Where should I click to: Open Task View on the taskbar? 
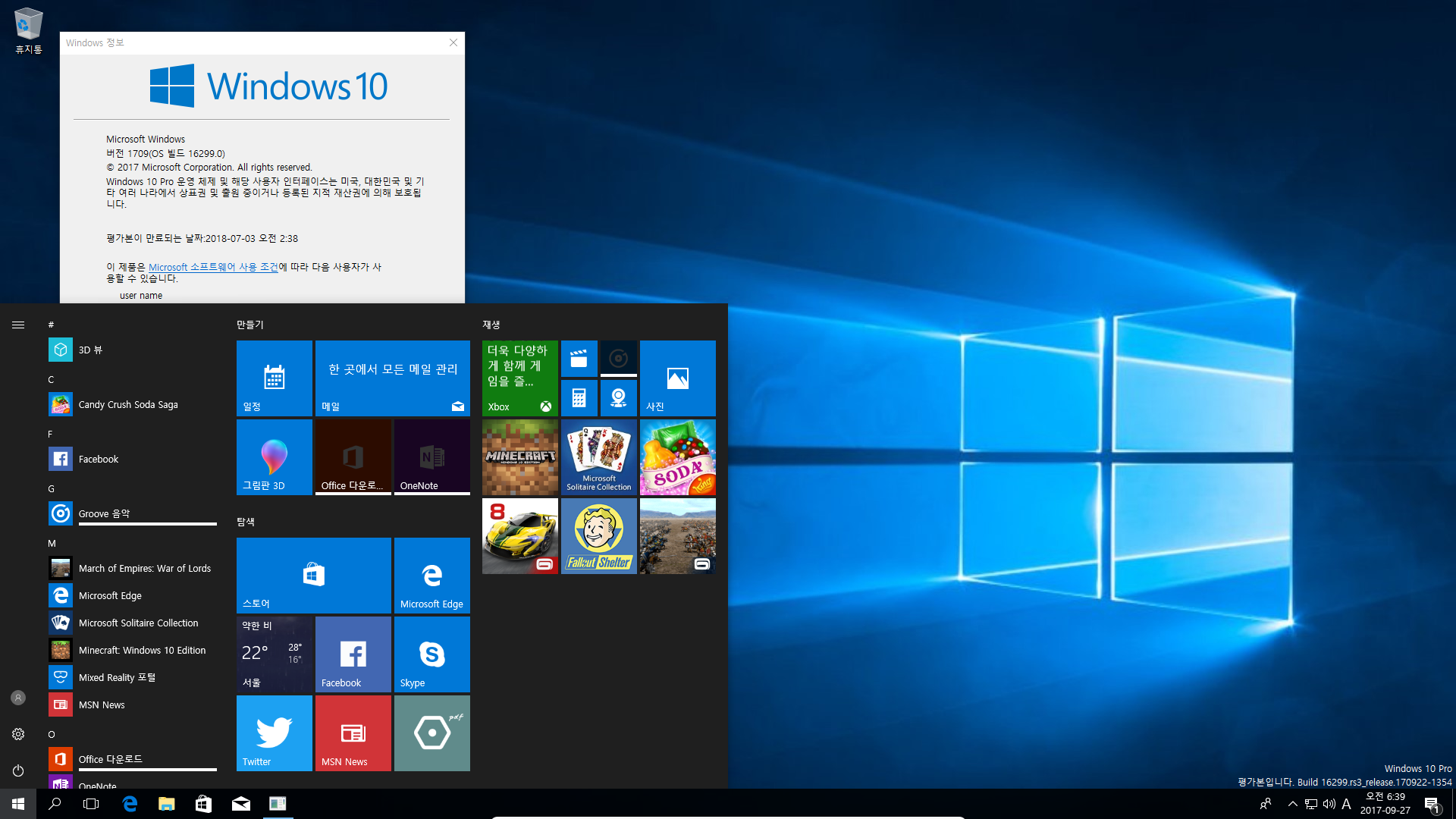[91, 804]
